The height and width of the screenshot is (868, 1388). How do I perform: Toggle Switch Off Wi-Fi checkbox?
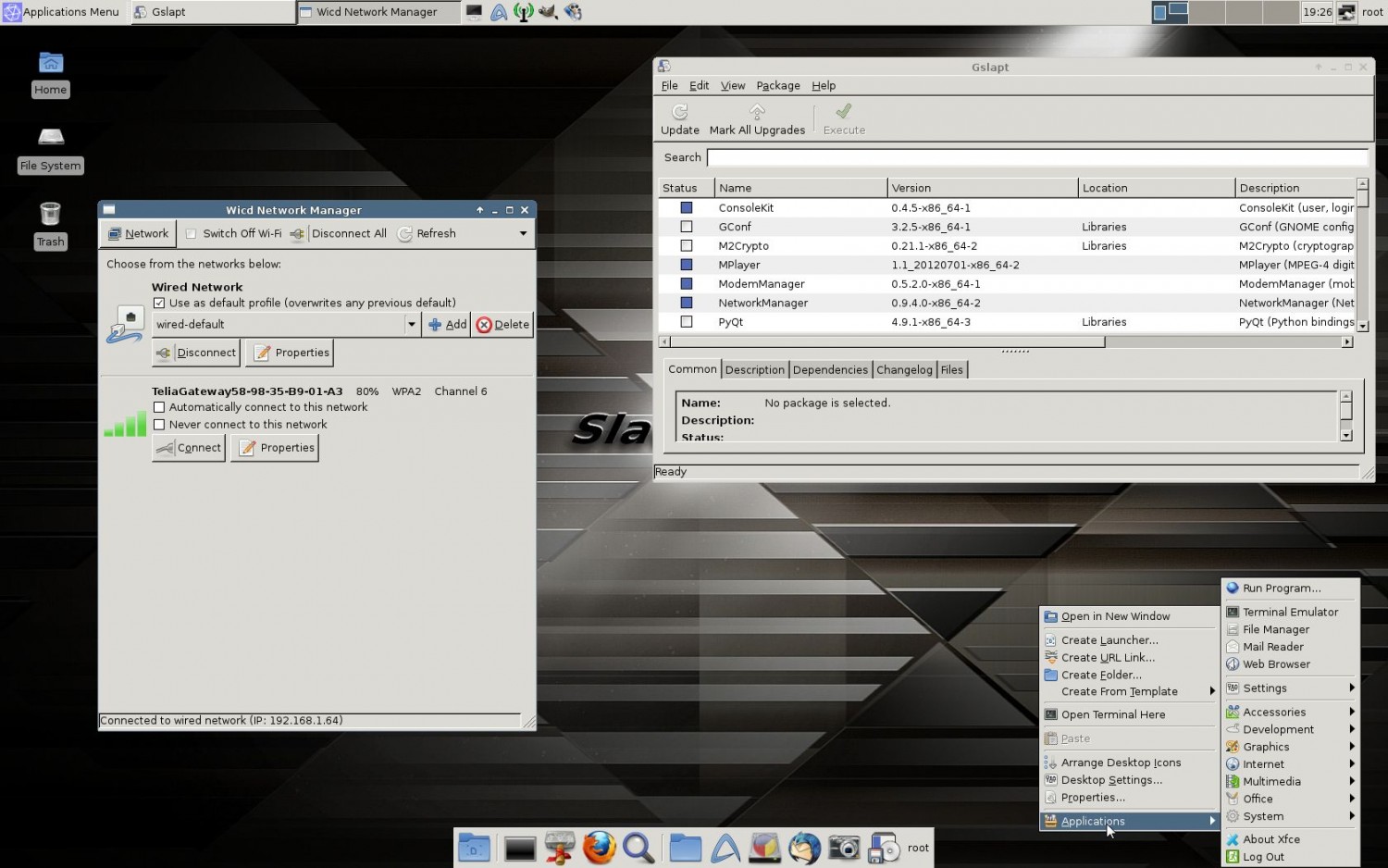(191, 234)
